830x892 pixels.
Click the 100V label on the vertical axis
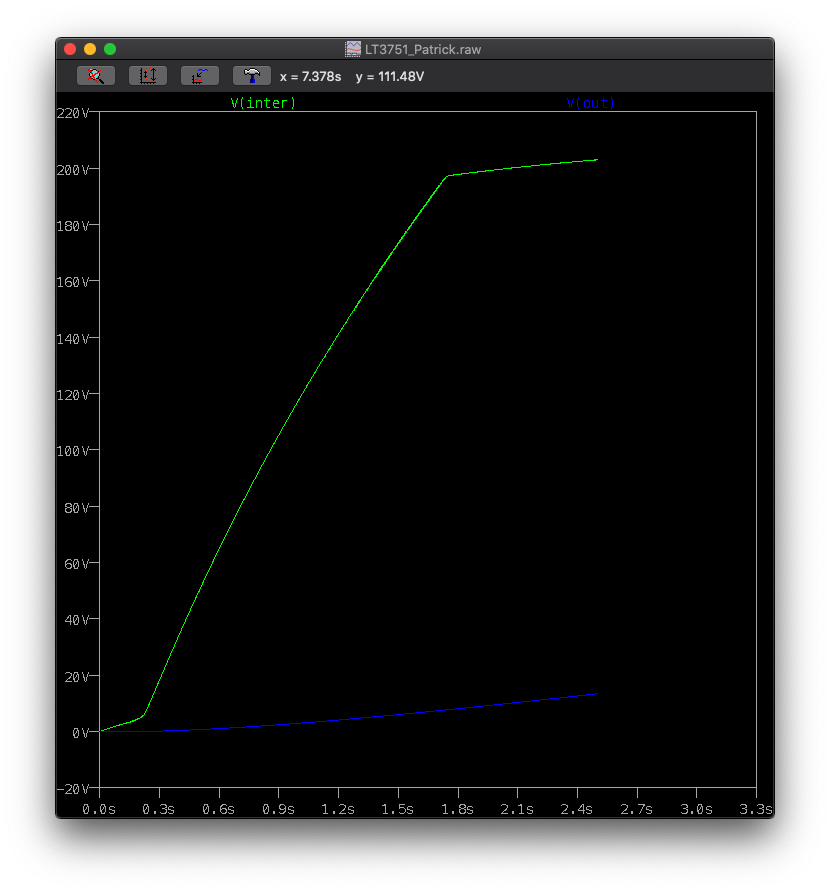(73, 451)
